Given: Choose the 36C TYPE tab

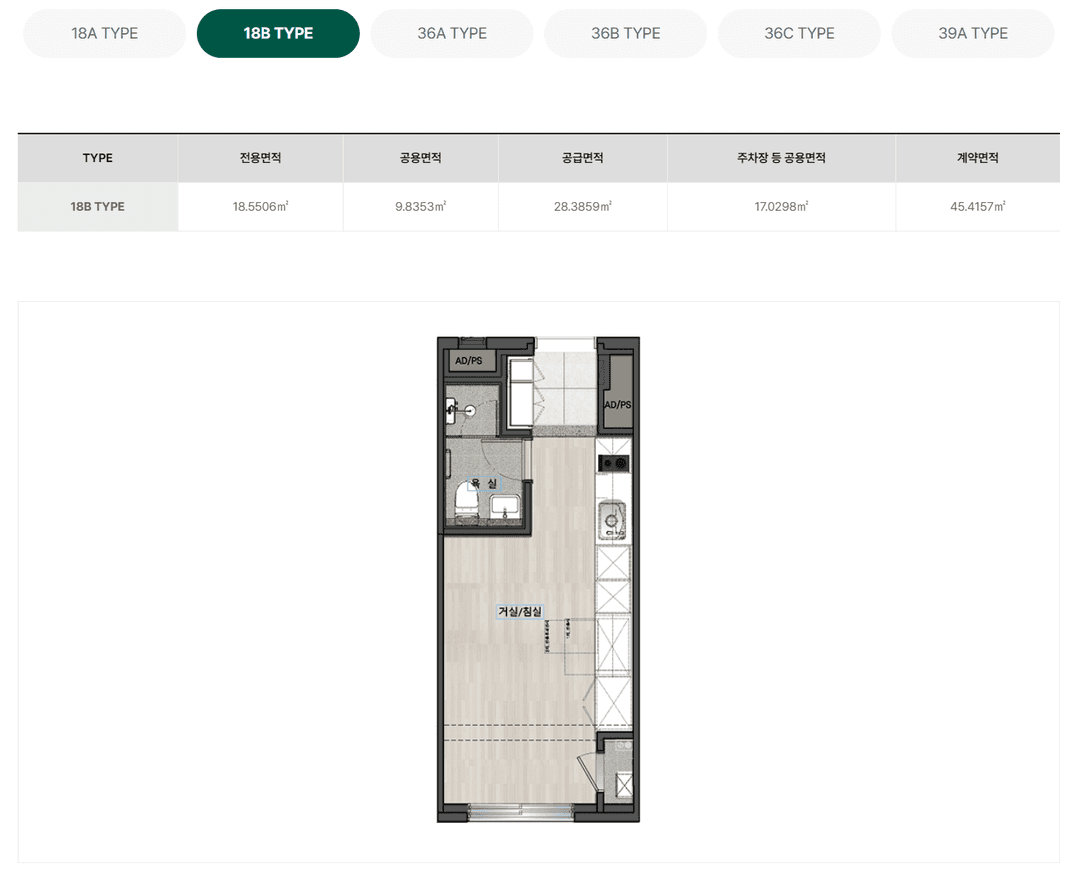Looking at the screenshot, I should [x=799, y=33].
